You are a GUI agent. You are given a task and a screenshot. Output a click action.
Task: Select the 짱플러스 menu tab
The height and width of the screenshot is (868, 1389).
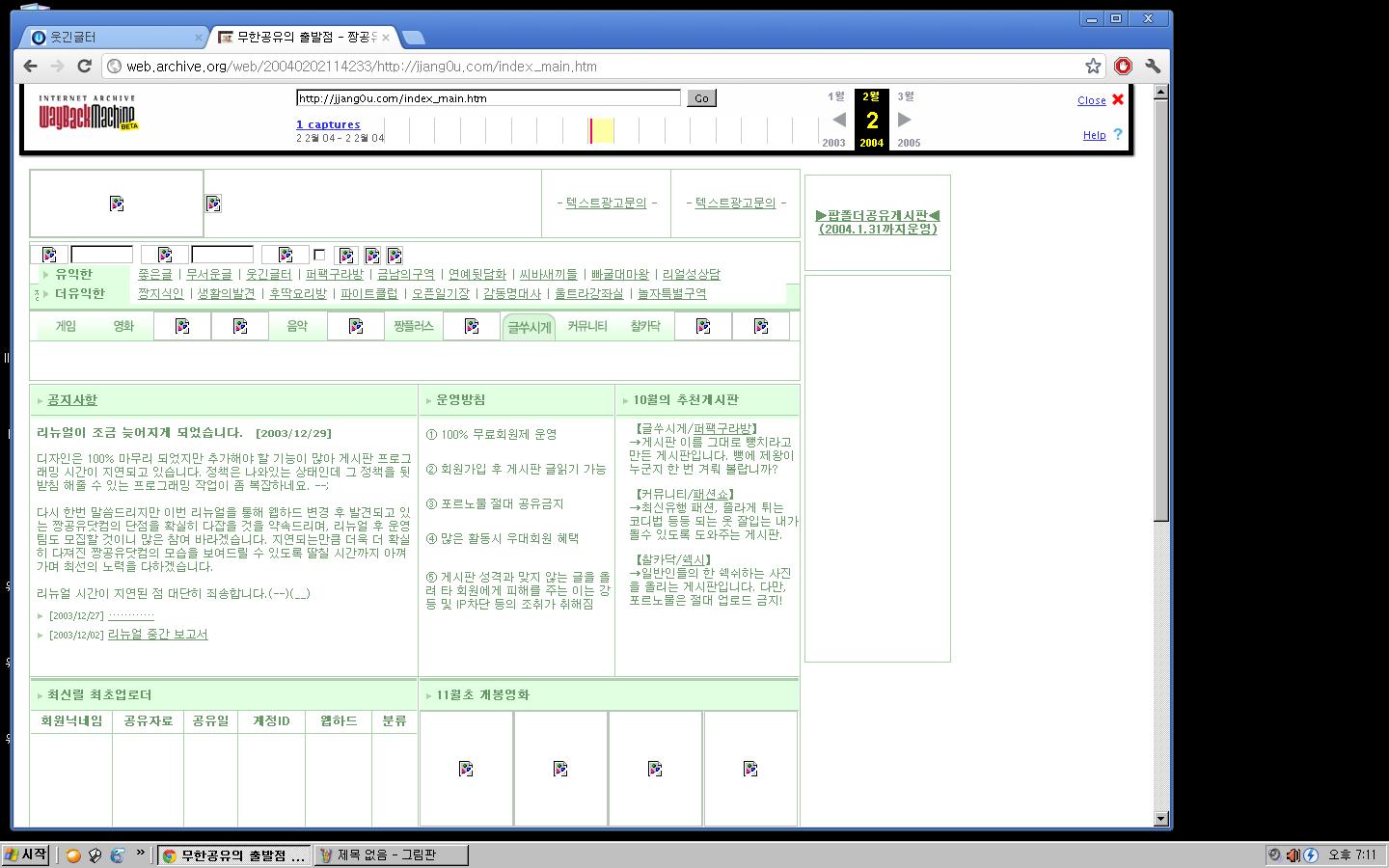(414, 326)
